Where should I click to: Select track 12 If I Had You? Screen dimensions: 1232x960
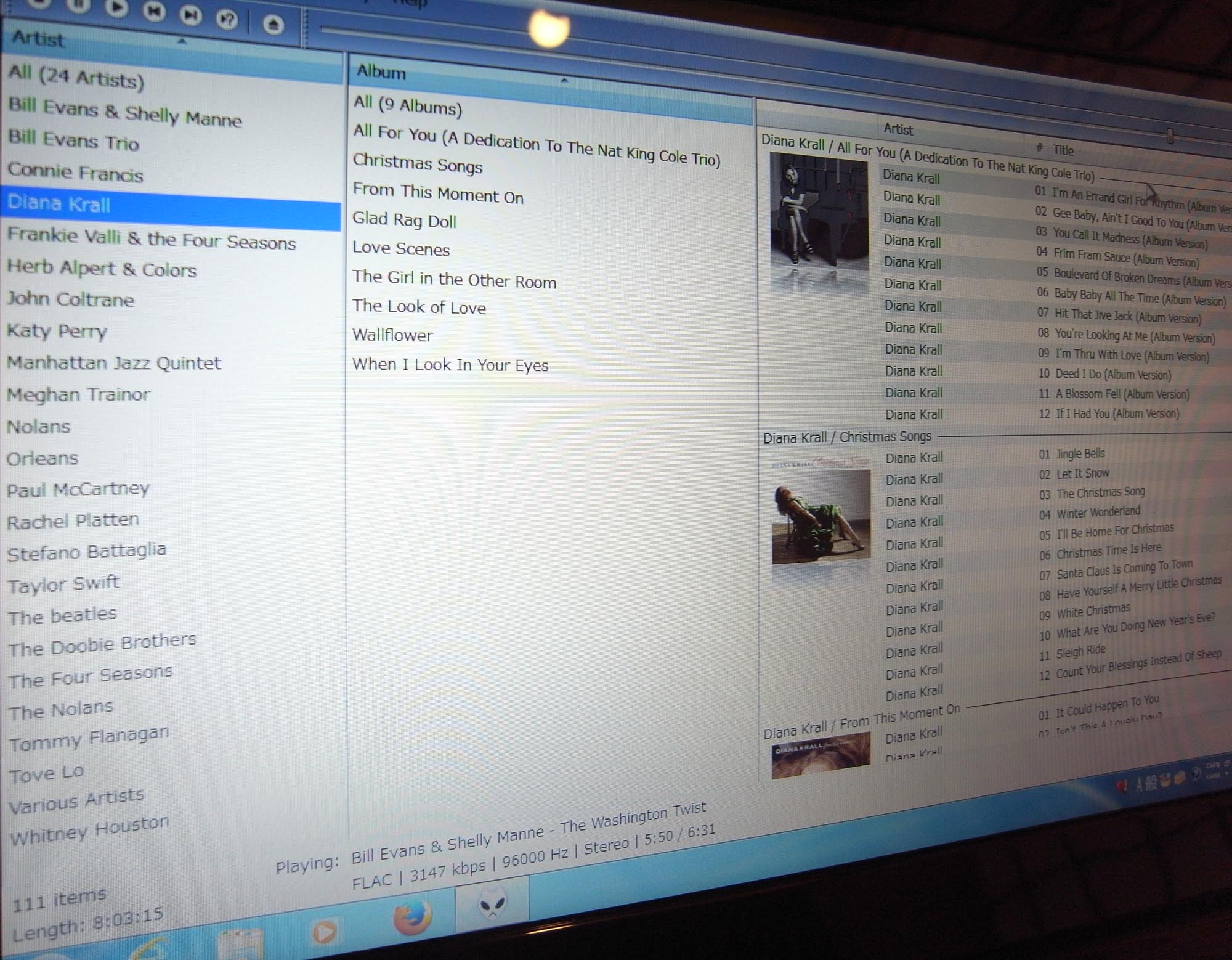[1109, 413]
